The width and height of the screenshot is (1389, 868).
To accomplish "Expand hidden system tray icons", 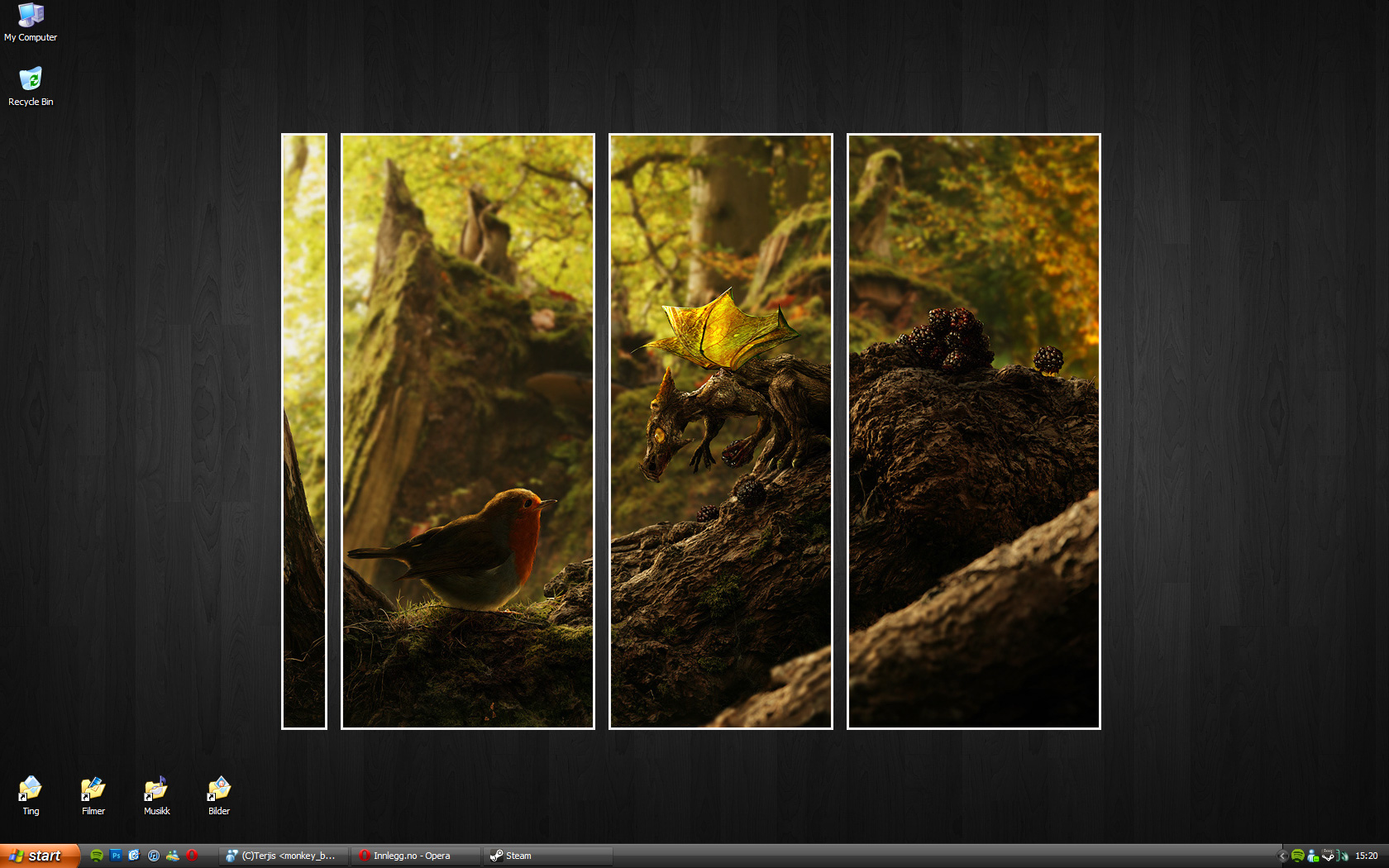I will coord(1282,856).
